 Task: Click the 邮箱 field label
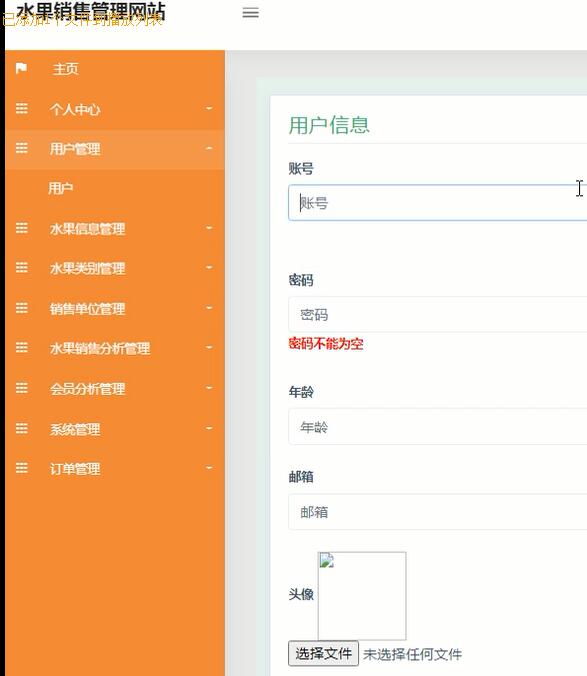click(301, 477)
